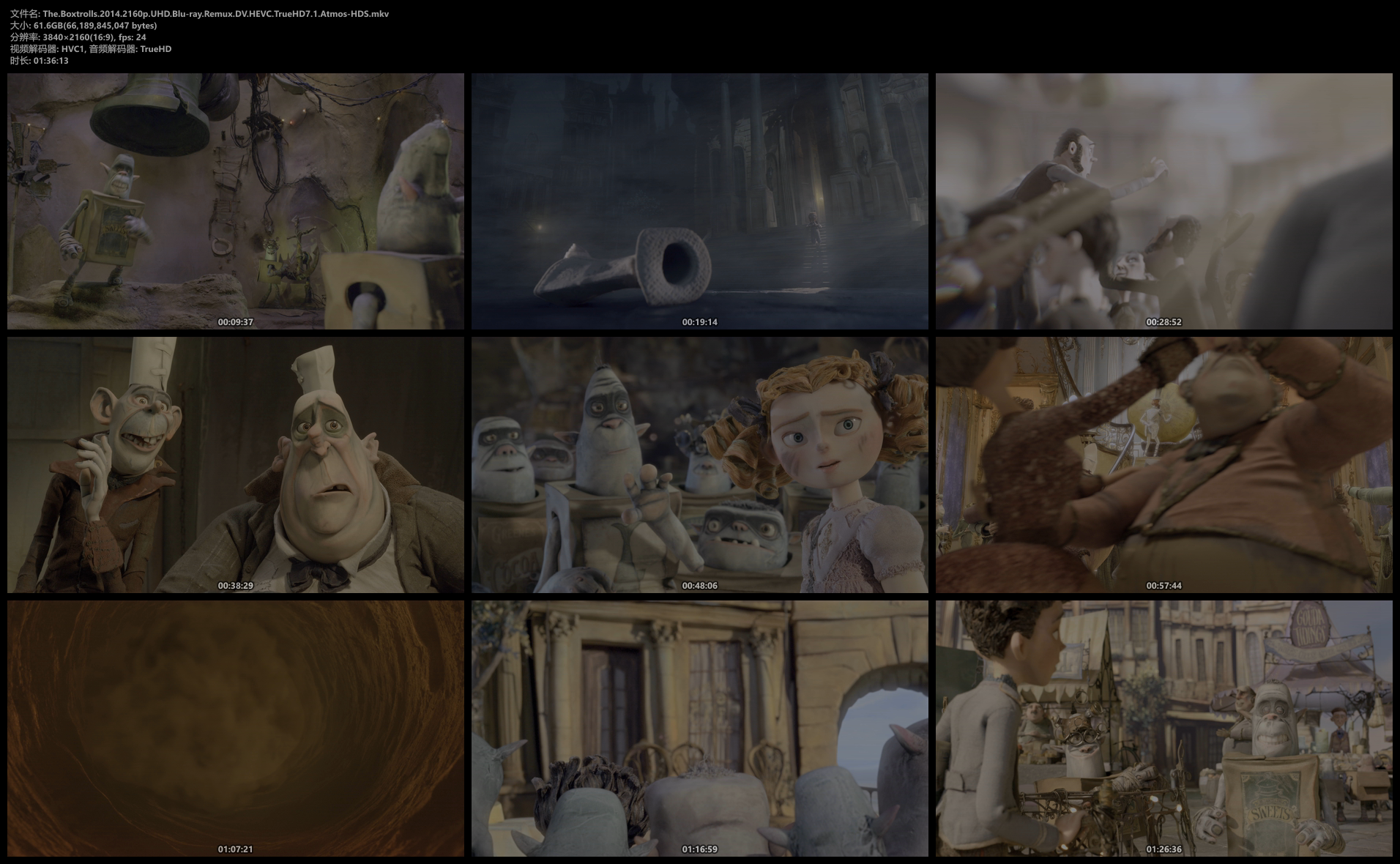The height and width of the screenshot is (864, 1400).
Task: Click the 01:36:13 duration text
Action: (x=51, y=61)
